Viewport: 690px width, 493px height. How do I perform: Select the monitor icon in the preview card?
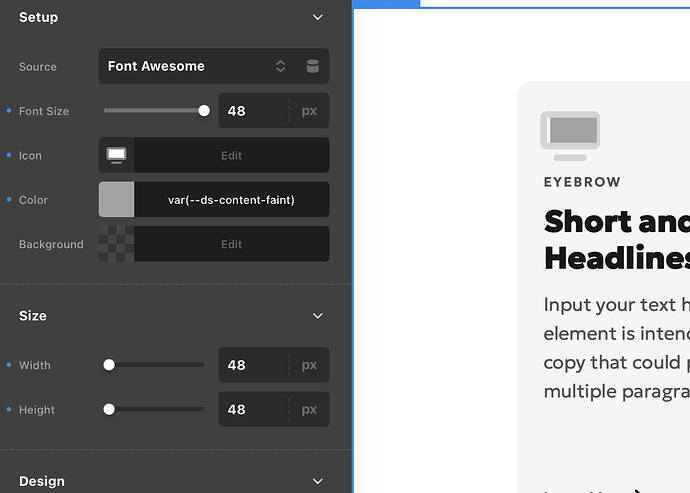pyautogui.click(x=570, y=136)
